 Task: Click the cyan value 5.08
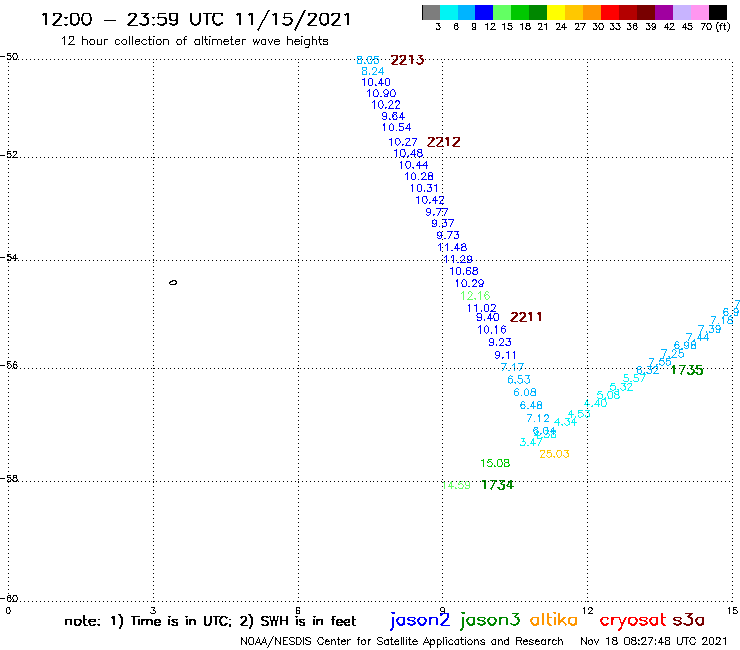[608, 395]
